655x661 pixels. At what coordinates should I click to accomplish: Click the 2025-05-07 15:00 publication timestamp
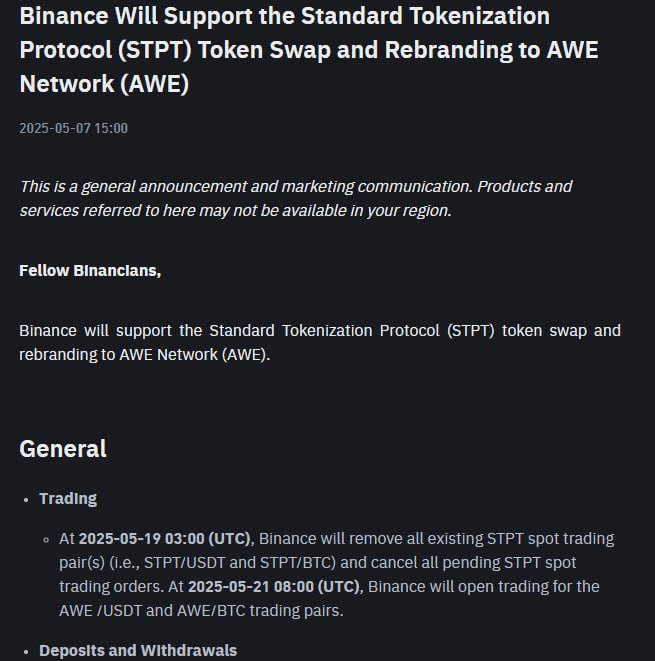point(73,128)
